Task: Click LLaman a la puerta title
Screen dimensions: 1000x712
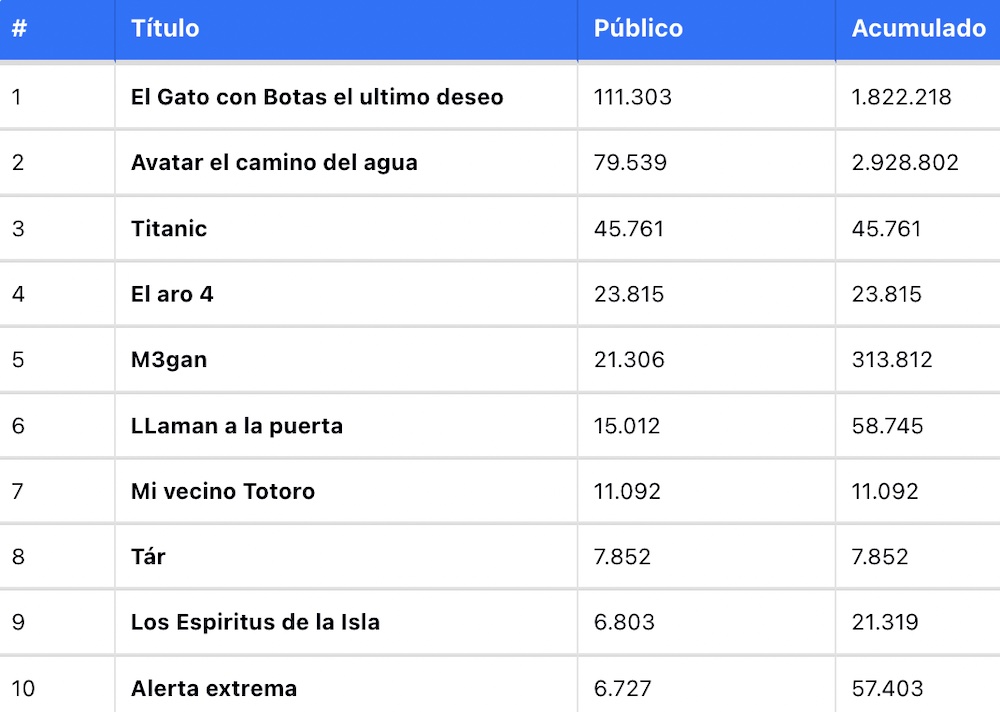Action: [x=237, y=426]
